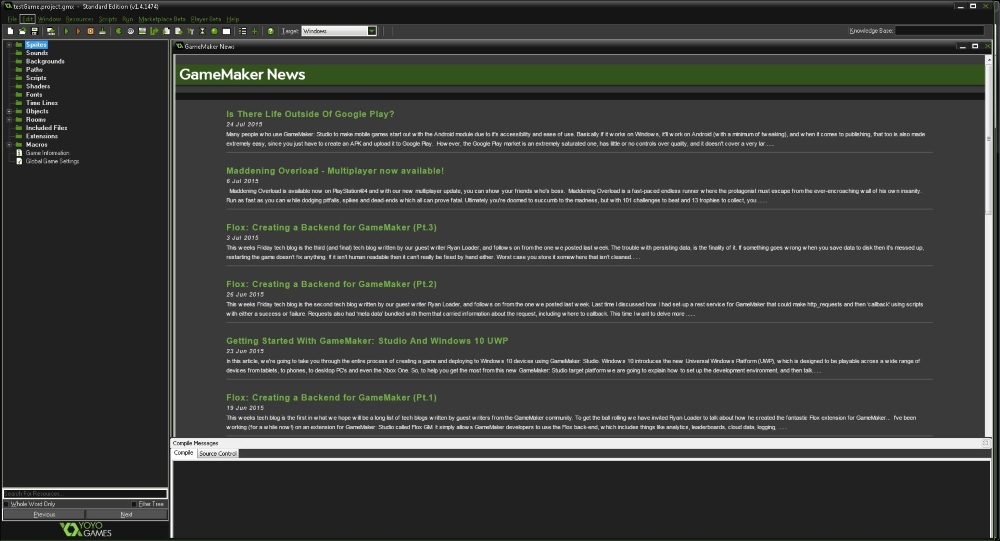Viewport: 1000px width, 541px height.
Task: Select the Shaders folder in resource tree
Action: tap(38, 86)
